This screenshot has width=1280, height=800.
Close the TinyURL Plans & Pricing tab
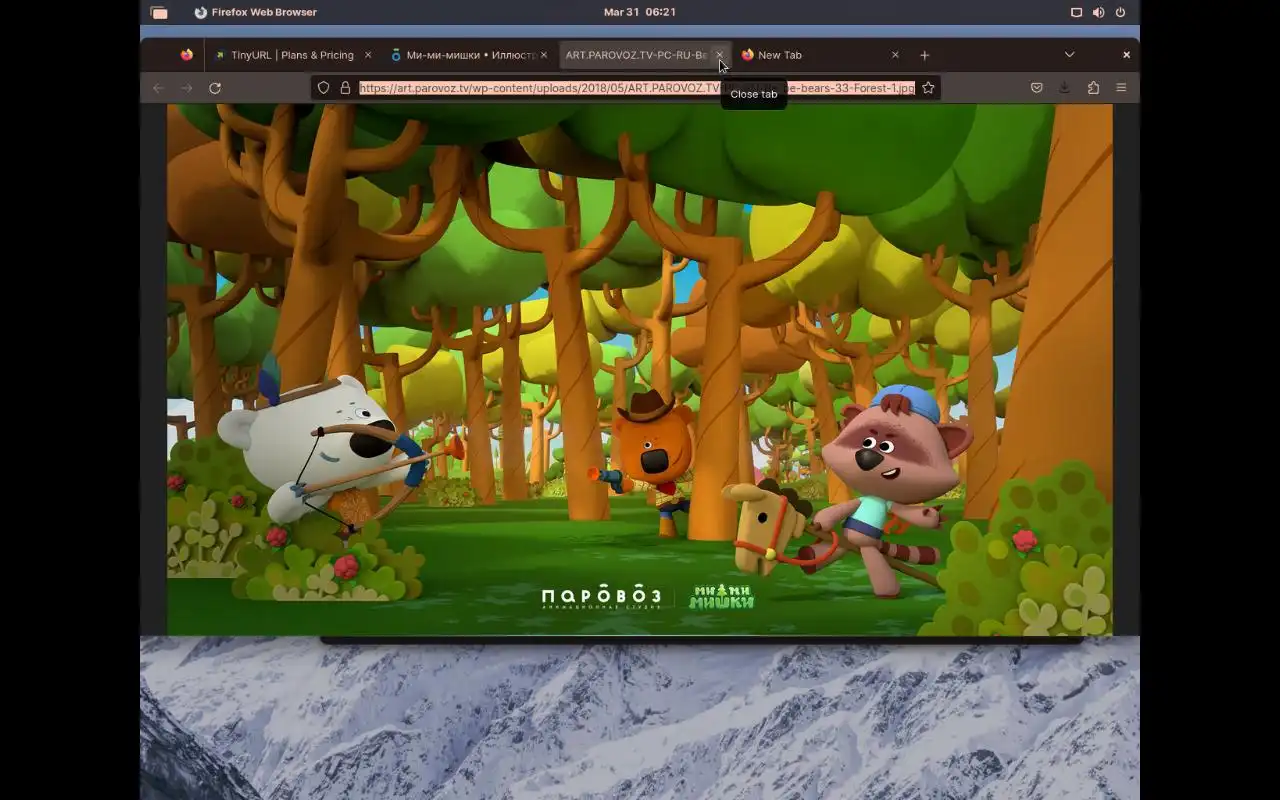pyautogui.click(x=368, y=55)
